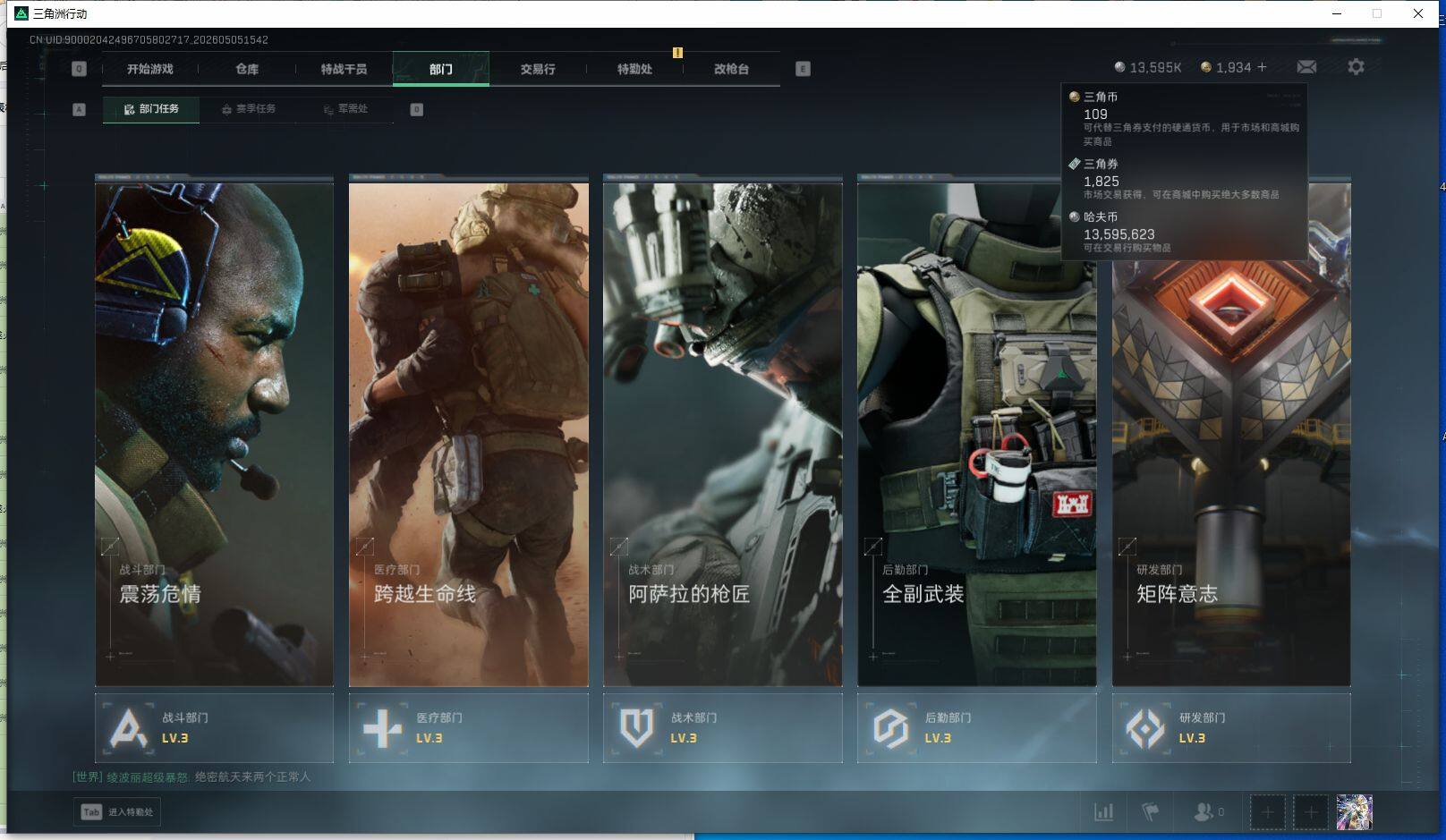Image resolution: width=1446 pixels, height=840 pixels.
Task: Click the A key hint beside 部门任务
Action: click(79, 109)
